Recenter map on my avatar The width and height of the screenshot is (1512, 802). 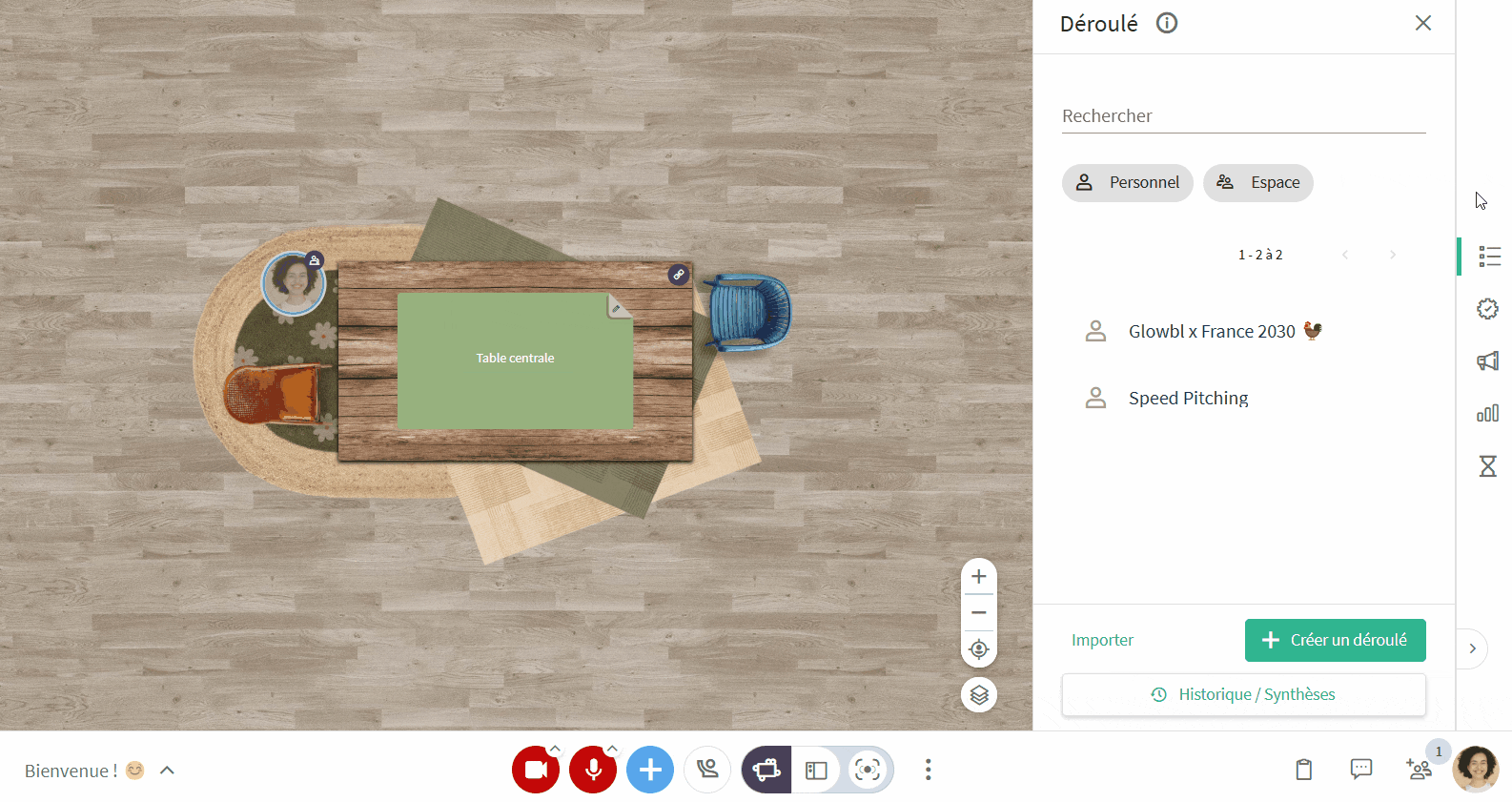[x=979, y=649]
